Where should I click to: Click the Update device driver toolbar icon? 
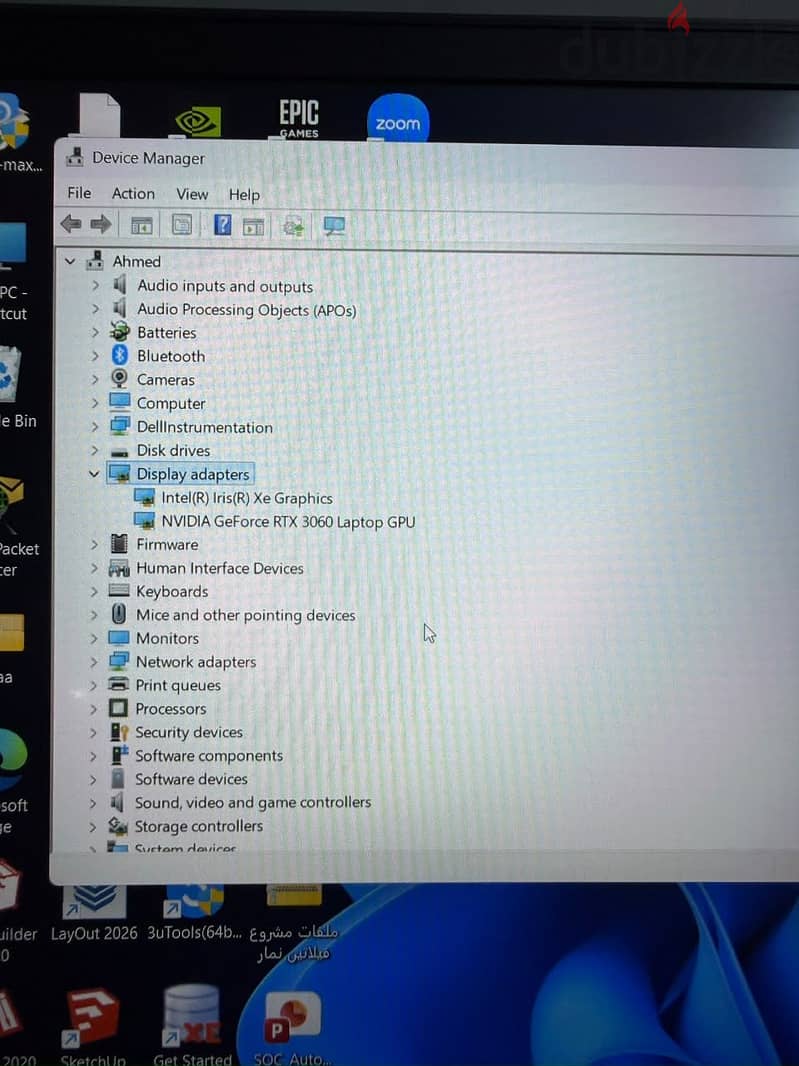click(x=293, y=226)
